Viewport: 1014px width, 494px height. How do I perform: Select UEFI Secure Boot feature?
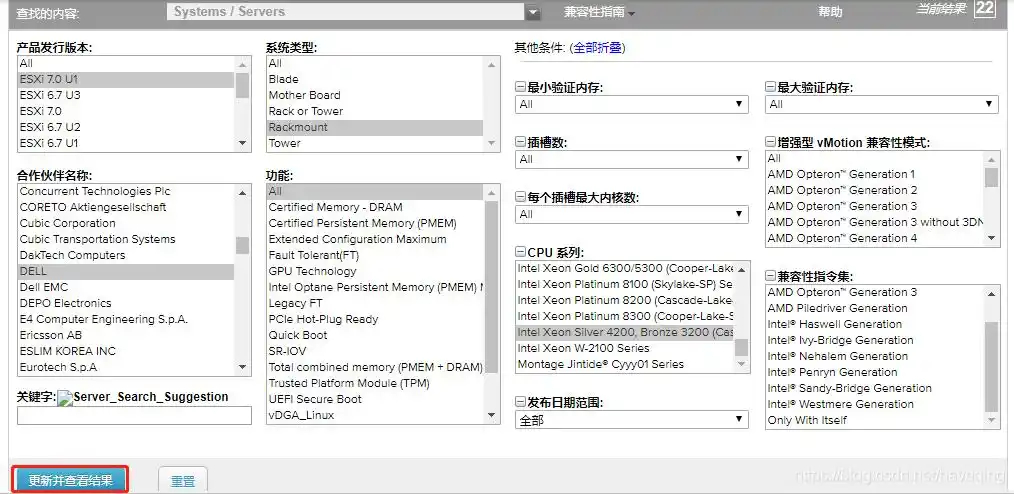point(374,400)
